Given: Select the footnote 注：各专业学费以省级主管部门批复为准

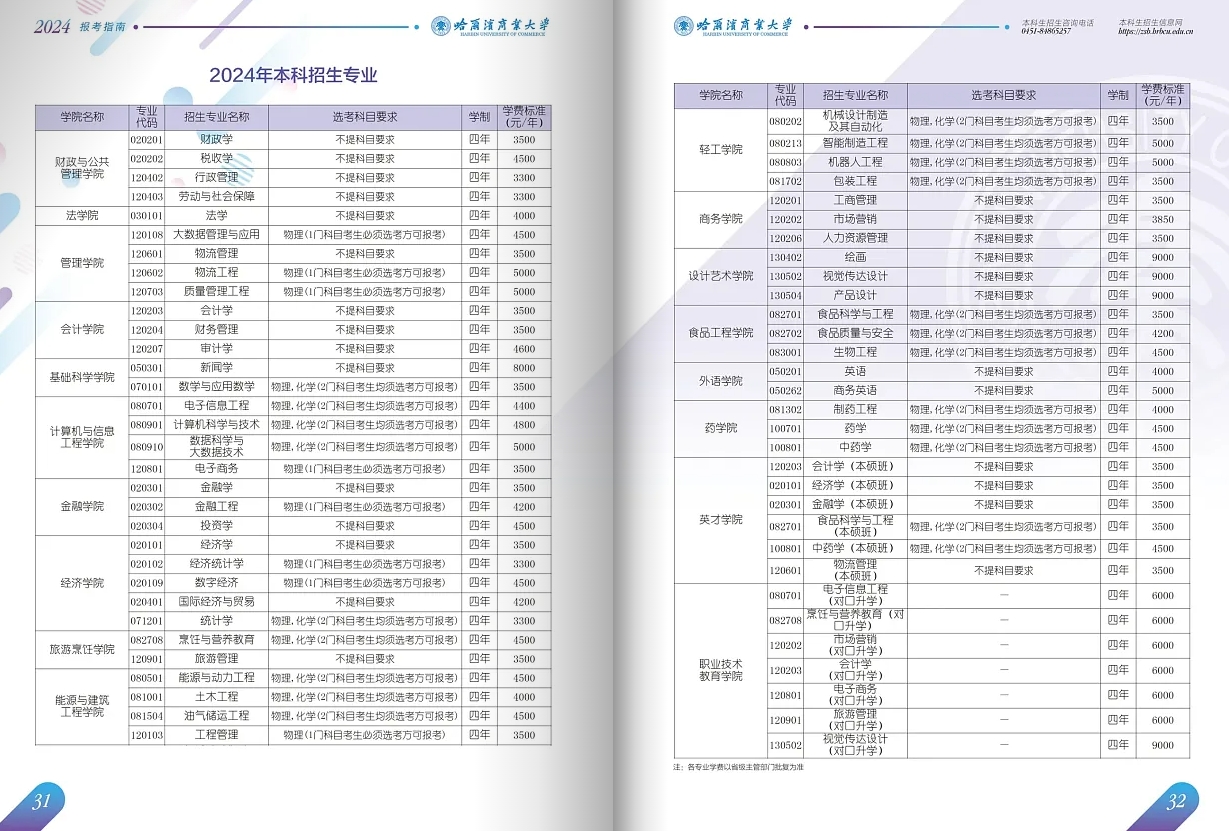Looking at the screenshot, I should 739,767.
